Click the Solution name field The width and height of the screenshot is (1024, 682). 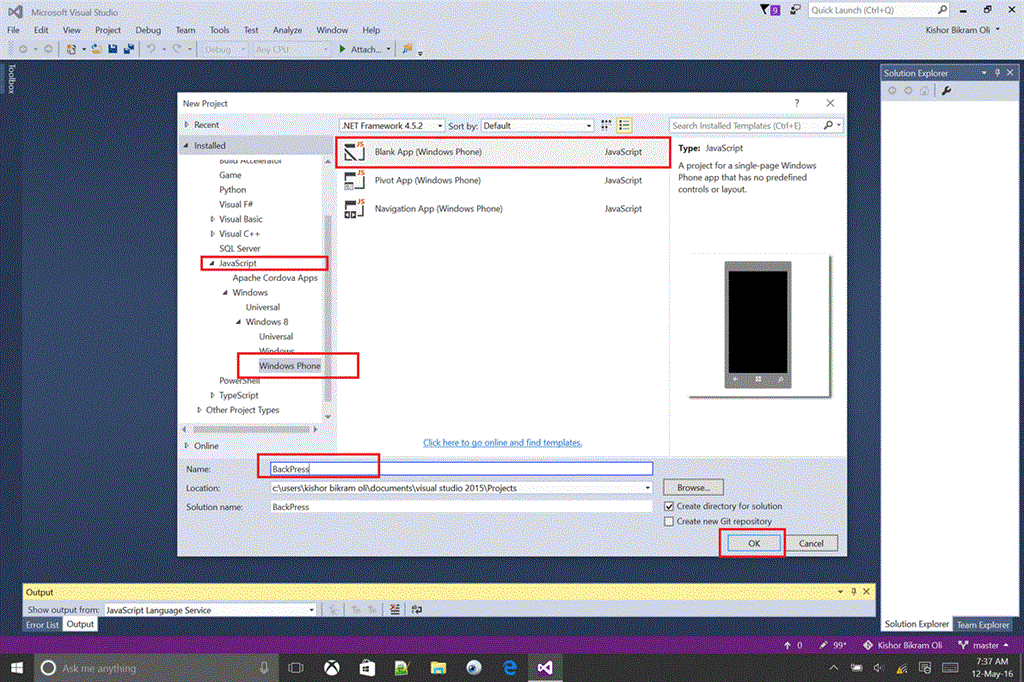461,507
